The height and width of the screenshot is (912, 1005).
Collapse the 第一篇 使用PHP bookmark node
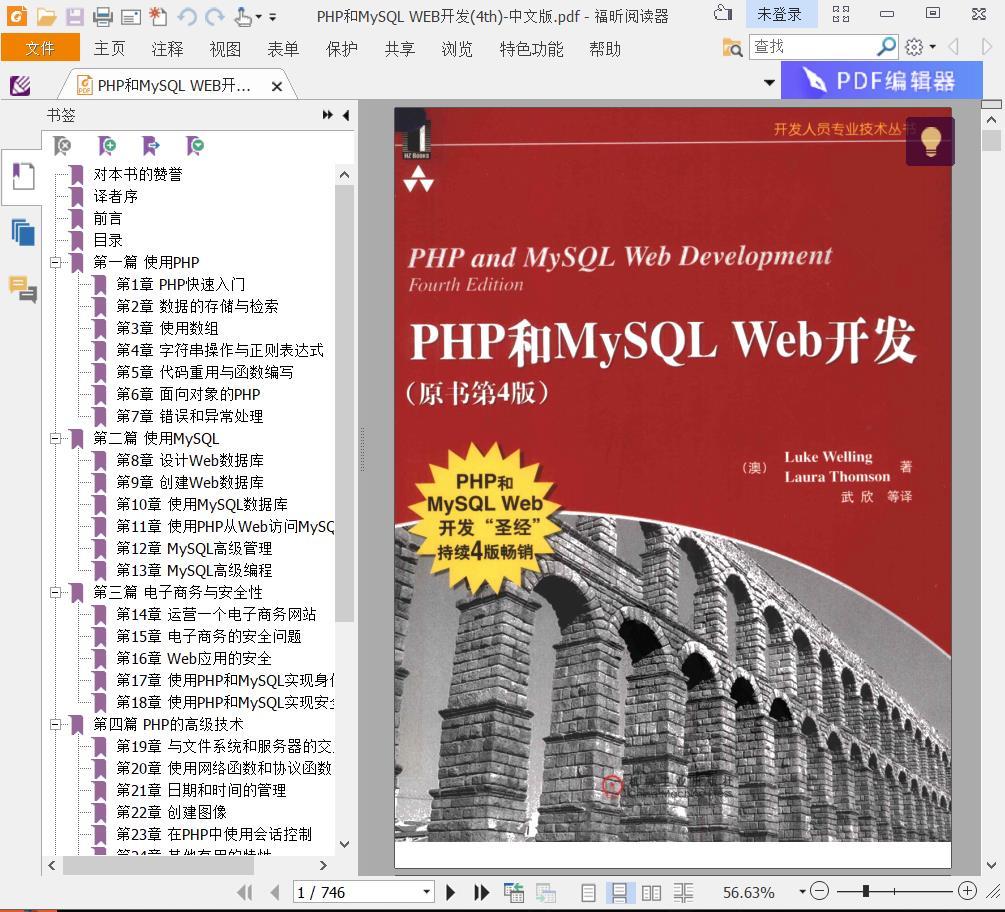(56, 262)
